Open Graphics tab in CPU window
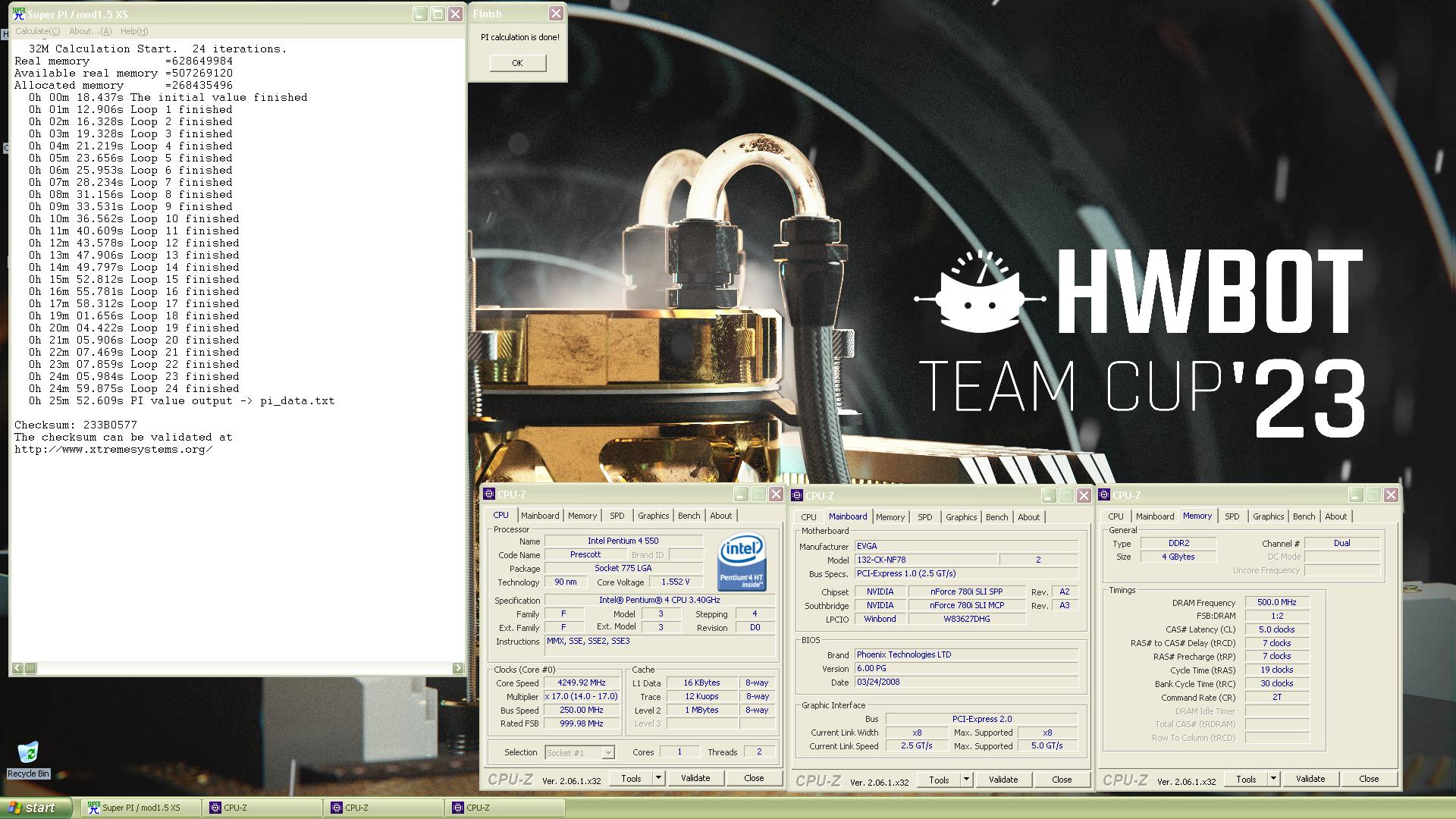The width and height of the screenshot is (1456, 819). (653, 516)
